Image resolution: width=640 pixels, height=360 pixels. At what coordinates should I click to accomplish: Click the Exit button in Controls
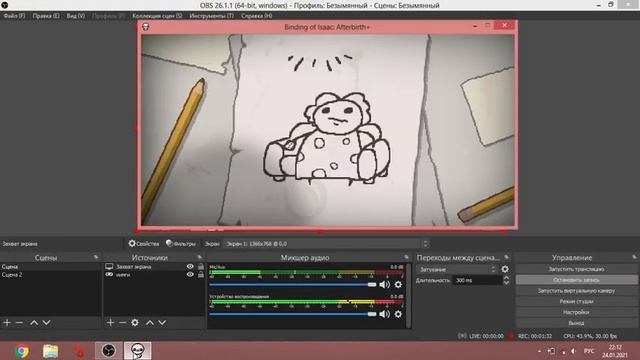pyautogui.click(x=576, y=323)
